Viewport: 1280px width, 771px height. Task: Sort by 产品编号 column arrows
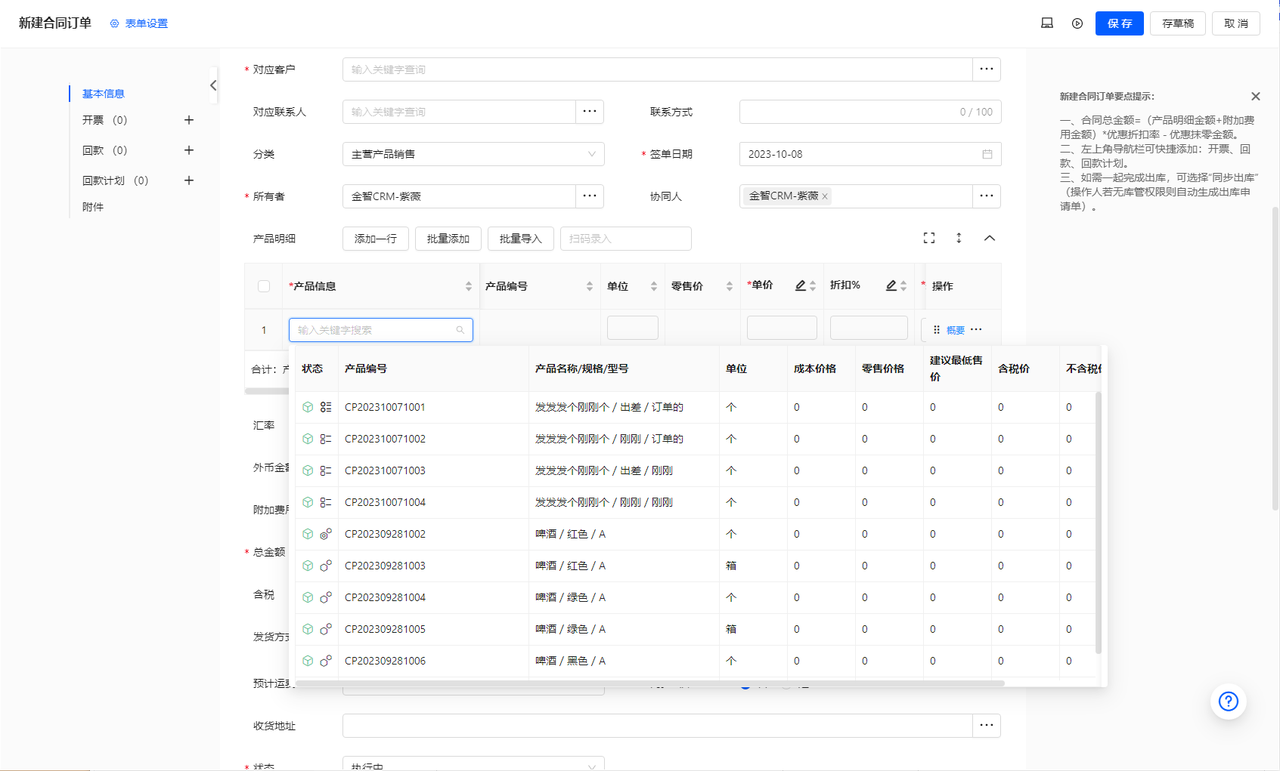(x=590, y=286)
